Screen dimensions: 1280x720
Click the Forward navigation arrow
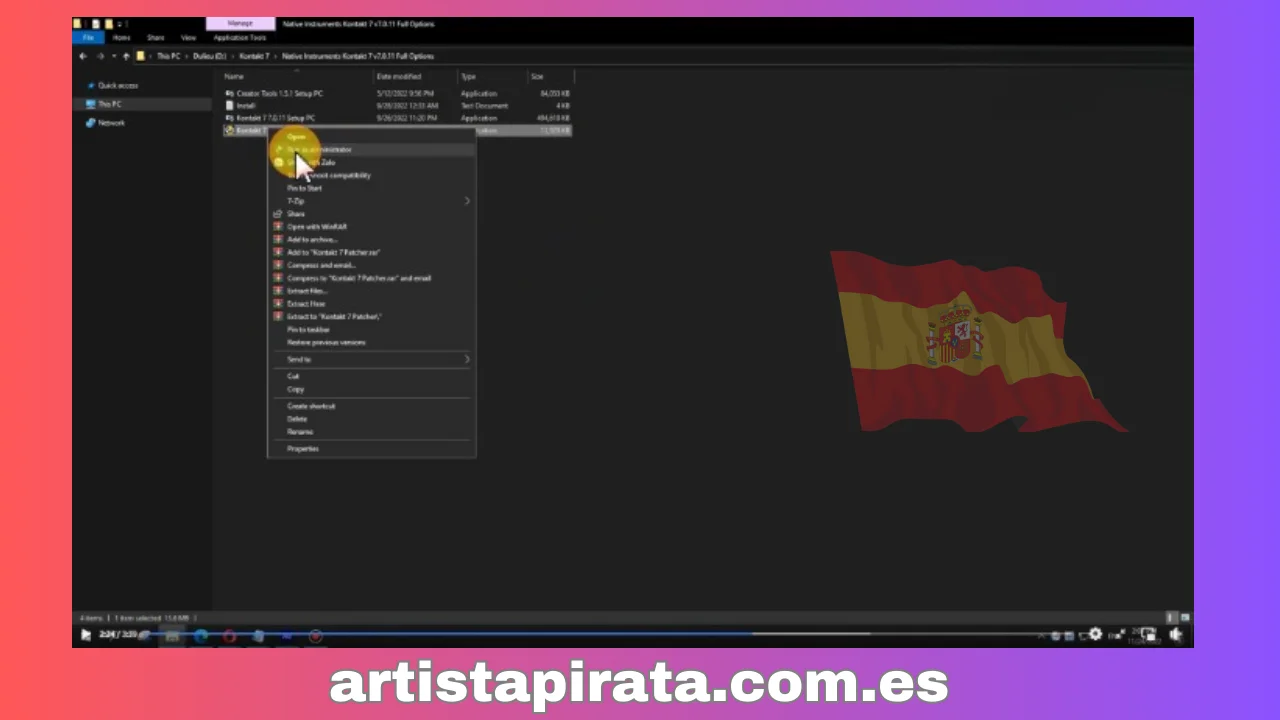(x=98, y=56)
